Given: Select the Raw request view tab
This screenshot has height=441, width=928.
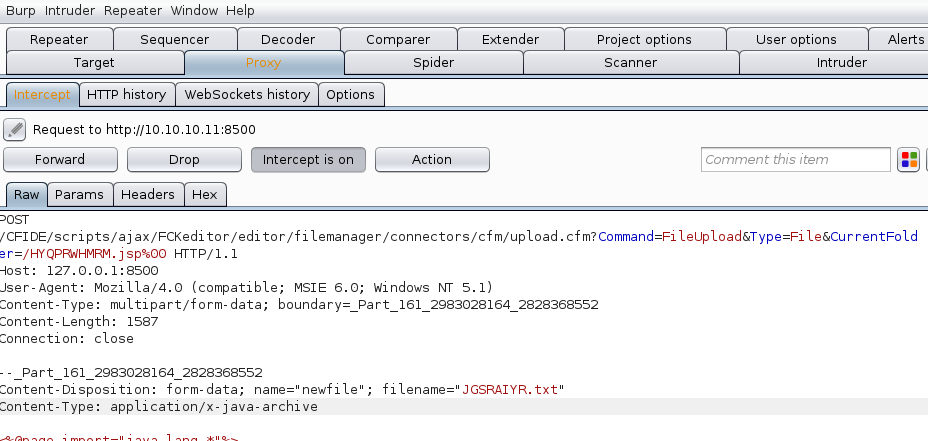Looking at the screenshot, I should (x=27, y=195).
